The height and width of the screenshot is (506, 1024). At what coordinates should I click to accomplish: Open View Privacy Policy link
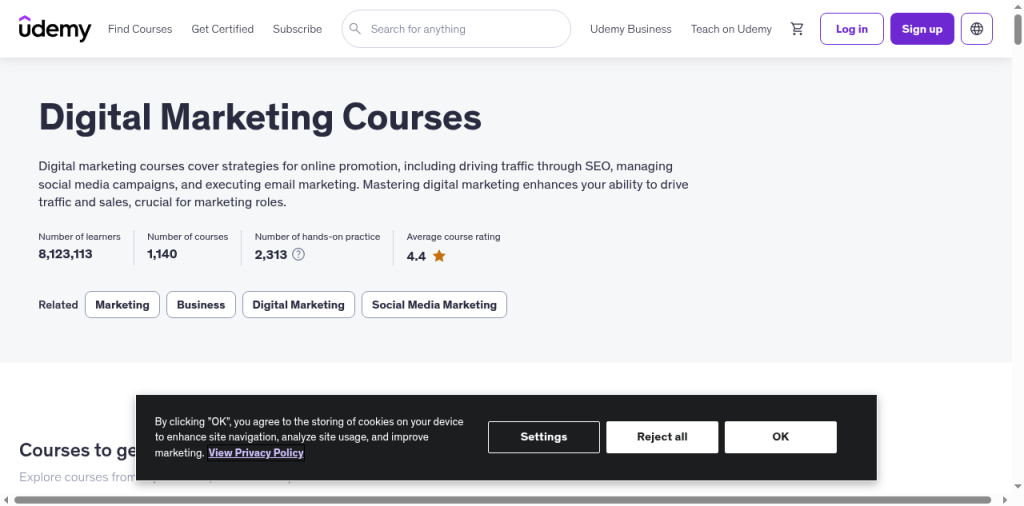pos(255,452)
